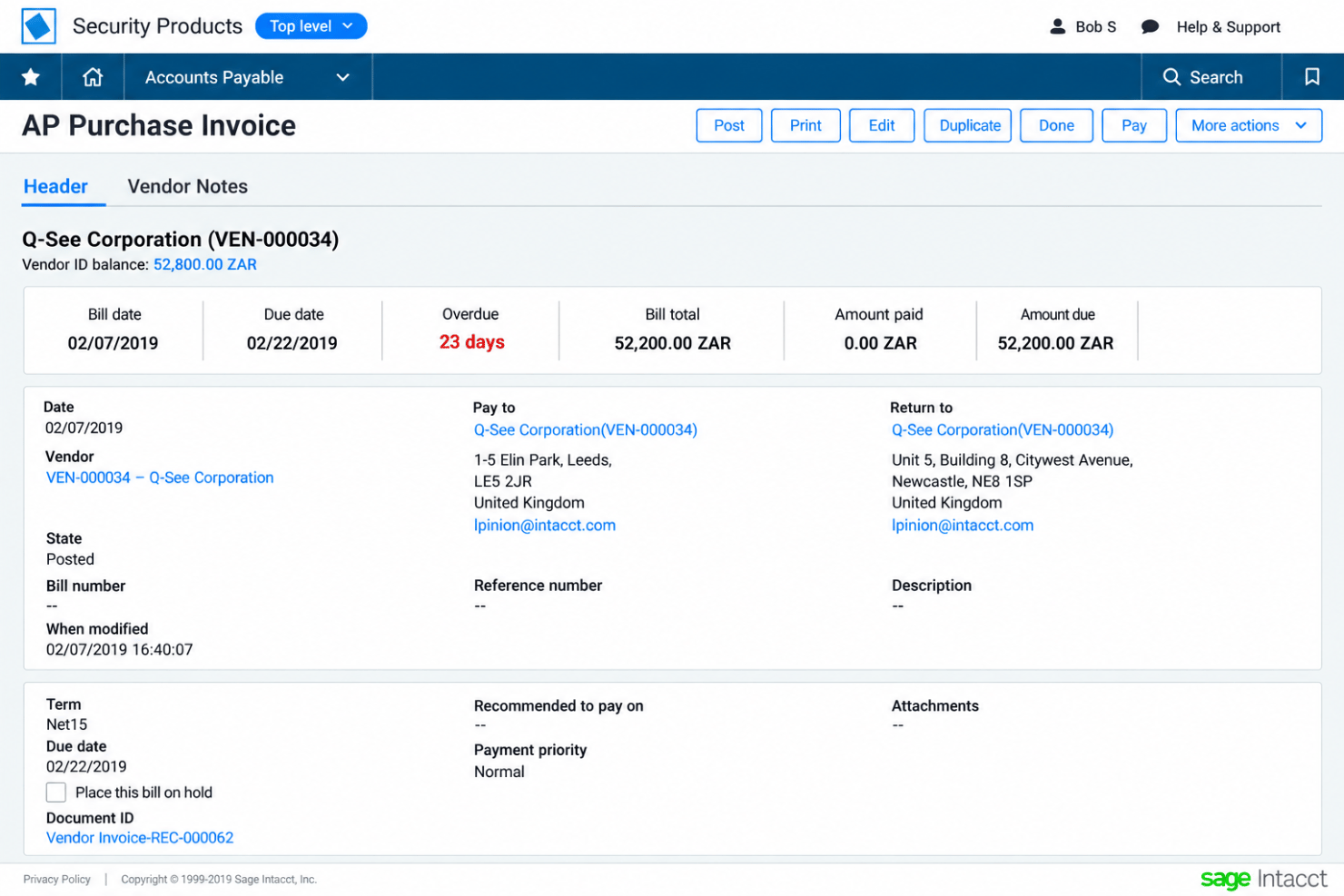Select When modified 02/07/2019 16:40:07 timestamp
1344x896 pixels.
coord(120,649)
